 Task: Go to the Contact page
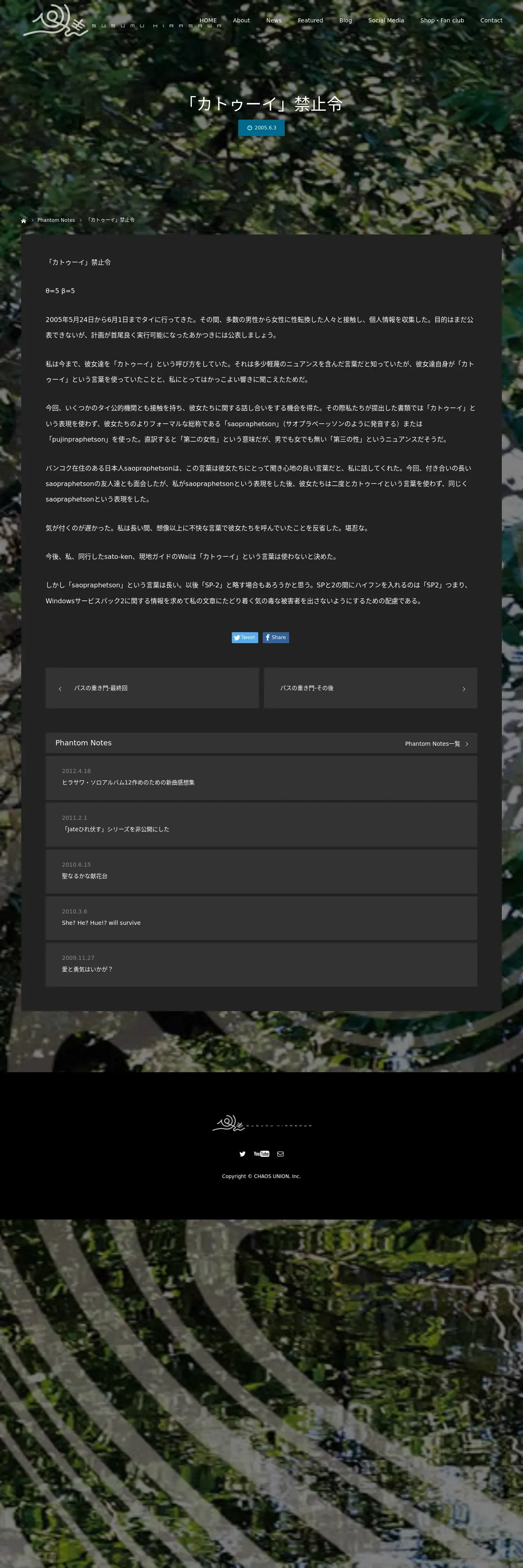[x=491, y=21]
